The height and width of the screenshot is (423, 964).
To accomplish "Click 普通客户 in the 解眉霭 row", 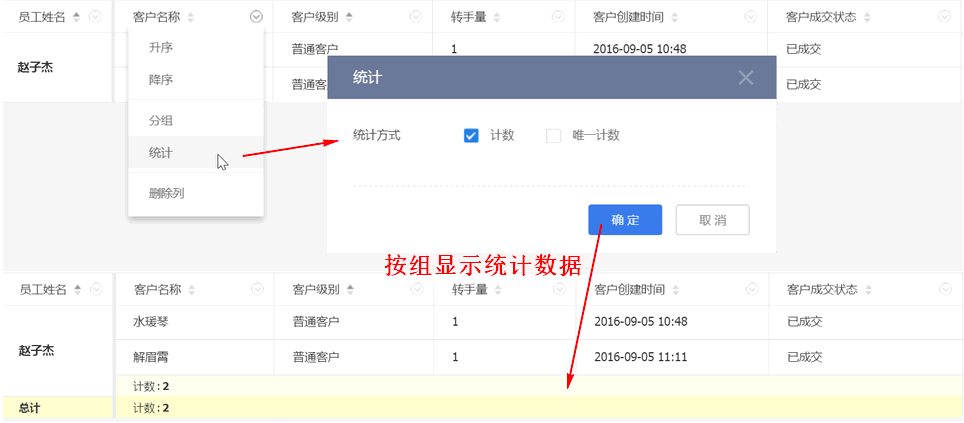I will tap(316, 357).
